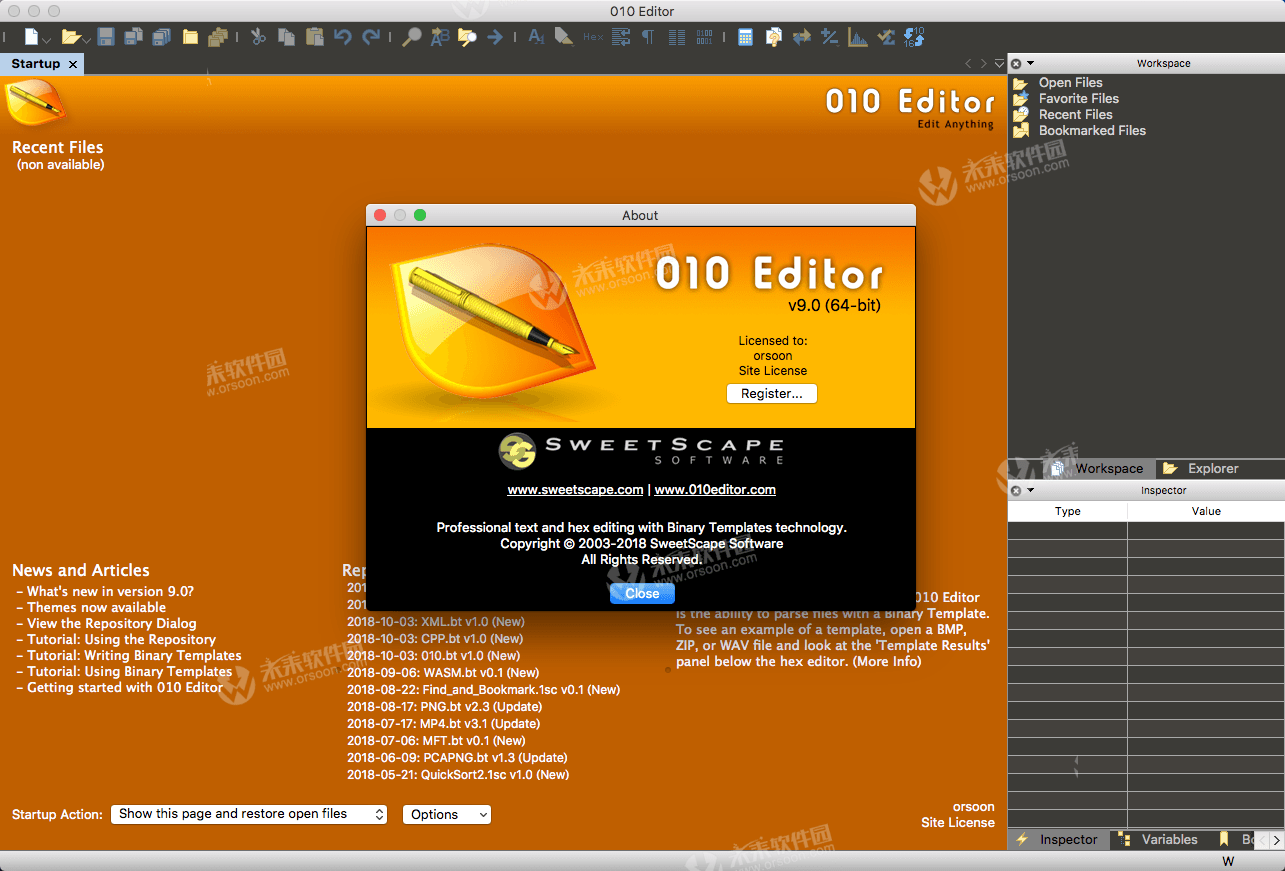The width and height of the screenshot is (1285, 871).
Task: Toggle show whitespace pilcrow icon
Action: point(648,37)
